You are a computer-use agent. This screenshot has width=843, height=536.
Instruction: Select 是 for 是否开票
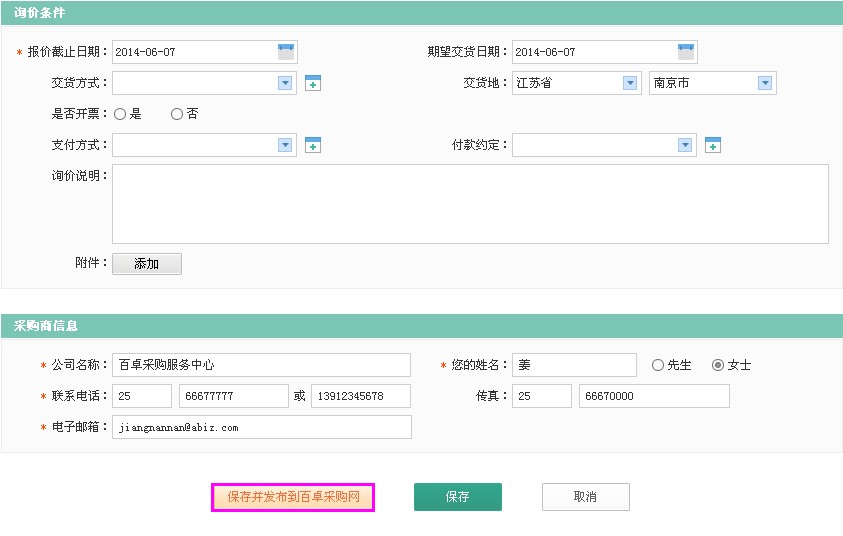click(120, 114)
